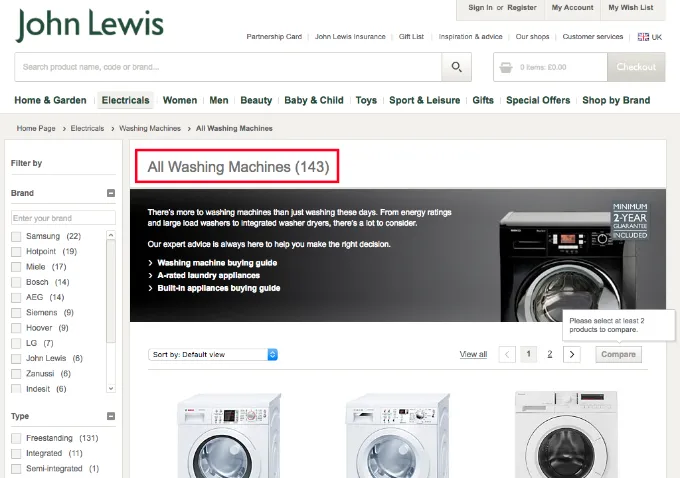Open the Beauty menu
680x478 pixels.
click(x=256, y=100)
